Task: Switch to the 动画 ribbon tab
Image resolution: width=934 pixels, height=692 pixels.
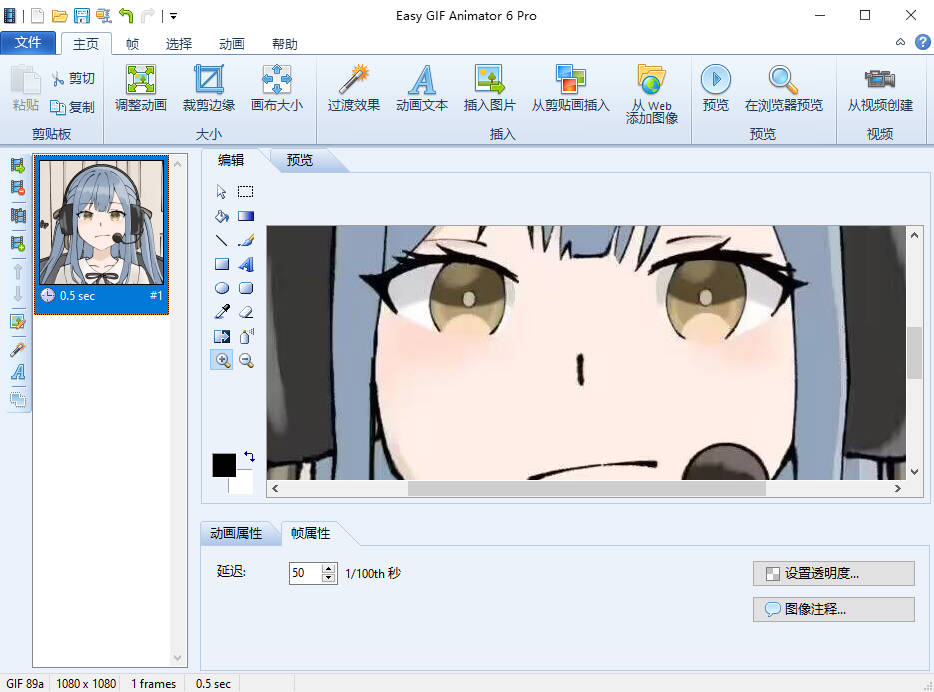Action: click(x=232, y=44)
